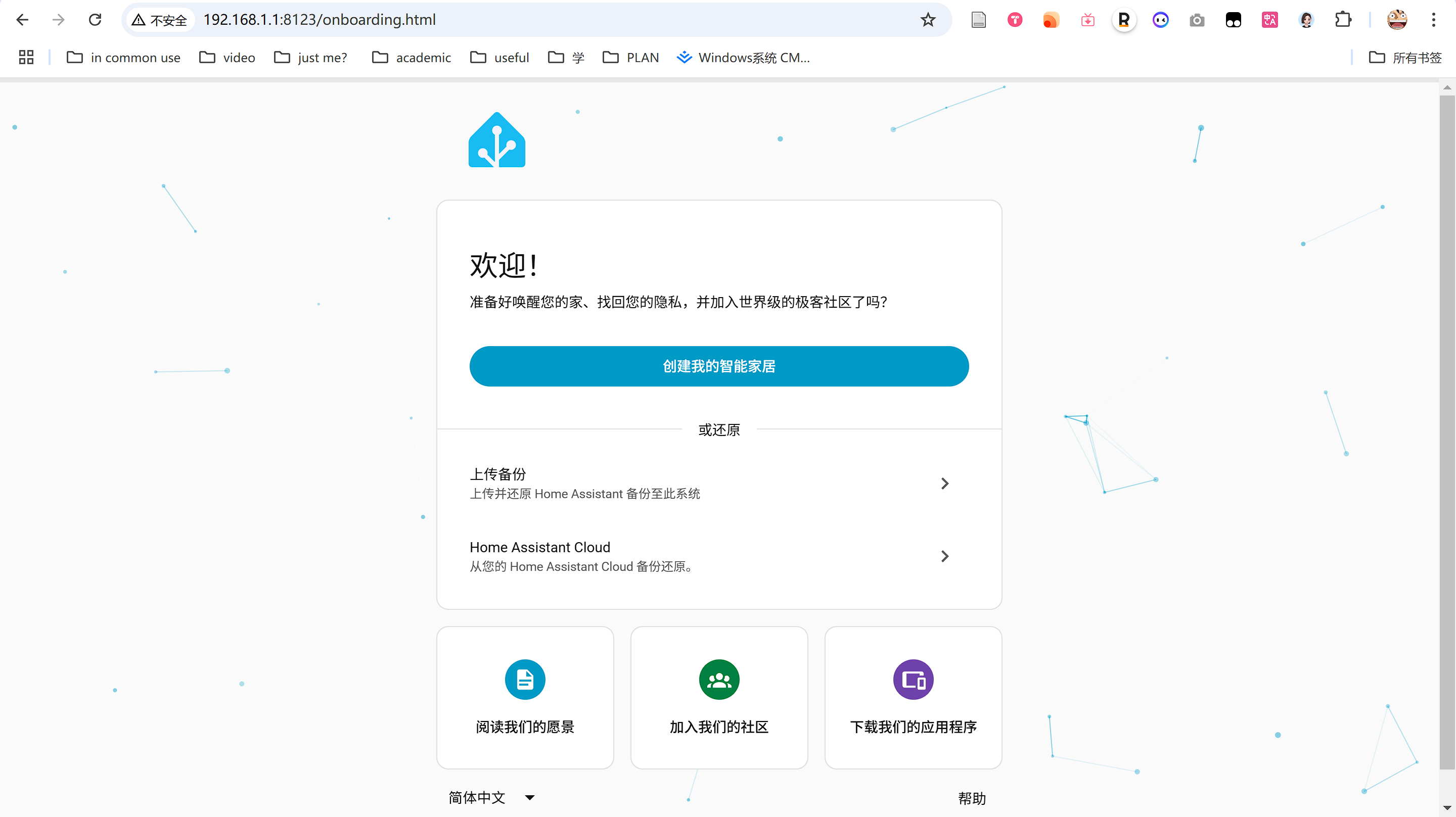Click the purple devices app icon
Screen dimensions: 1456x817
[x=914, y=679]
